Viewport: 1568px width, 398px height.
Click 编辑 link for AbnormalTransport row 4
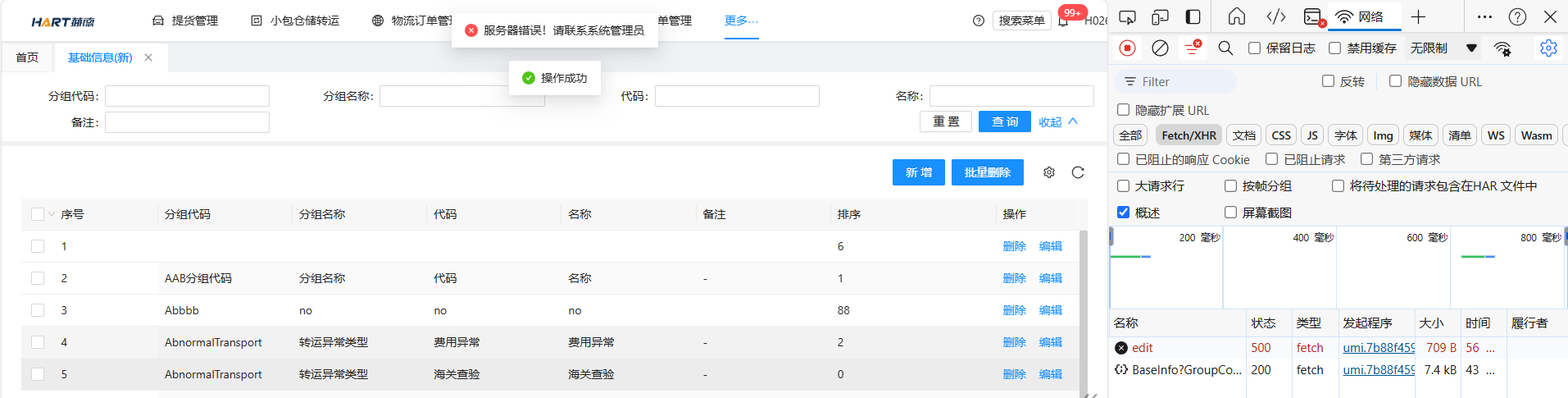click(1050, 342)
